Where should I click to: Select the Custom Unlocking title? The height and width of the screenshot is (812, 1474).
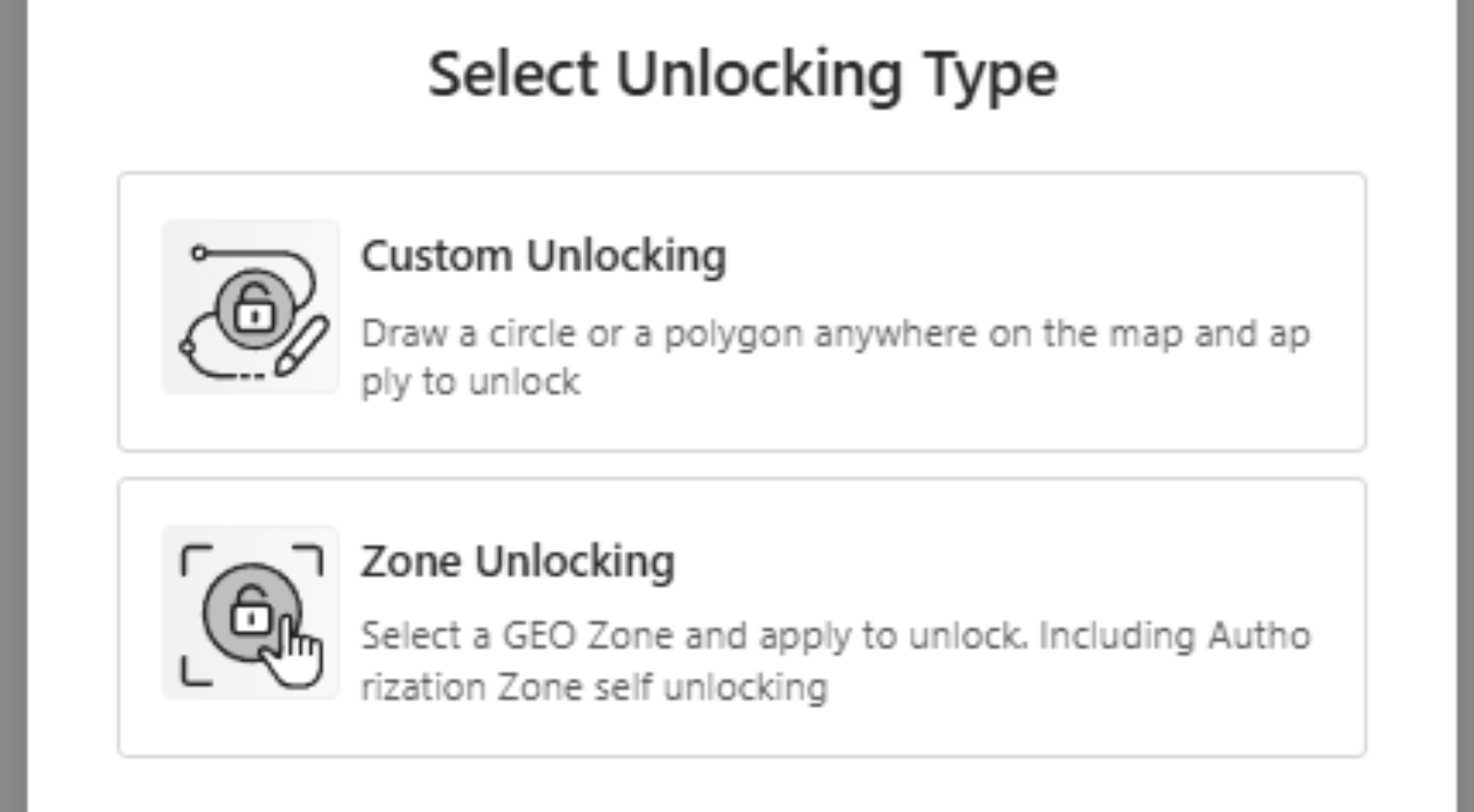pyautogui.click(x=544, y=256)
